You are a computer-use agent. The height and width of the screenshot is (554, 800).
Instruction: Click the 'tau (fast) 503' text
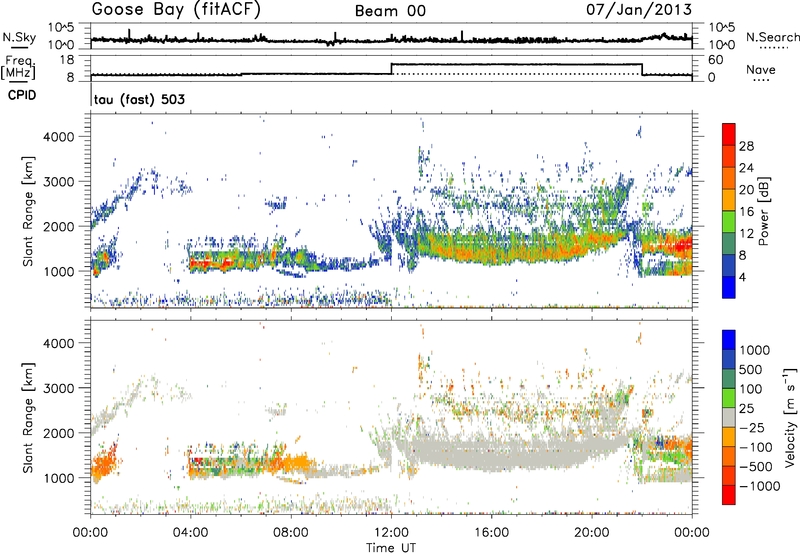[139, 99]
